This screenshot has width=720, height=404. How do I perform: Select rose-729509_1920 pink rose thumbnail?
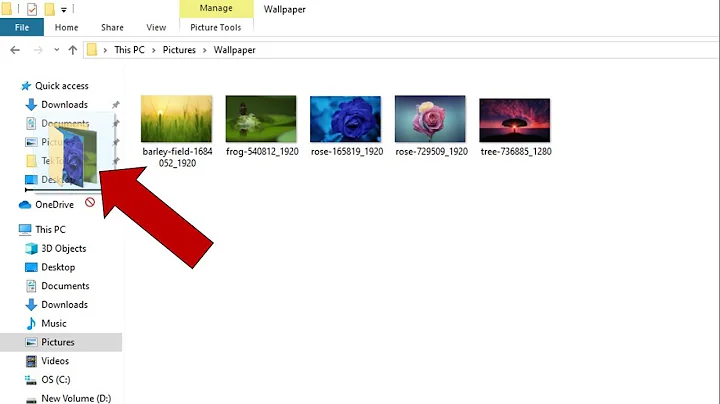(430, 119)
